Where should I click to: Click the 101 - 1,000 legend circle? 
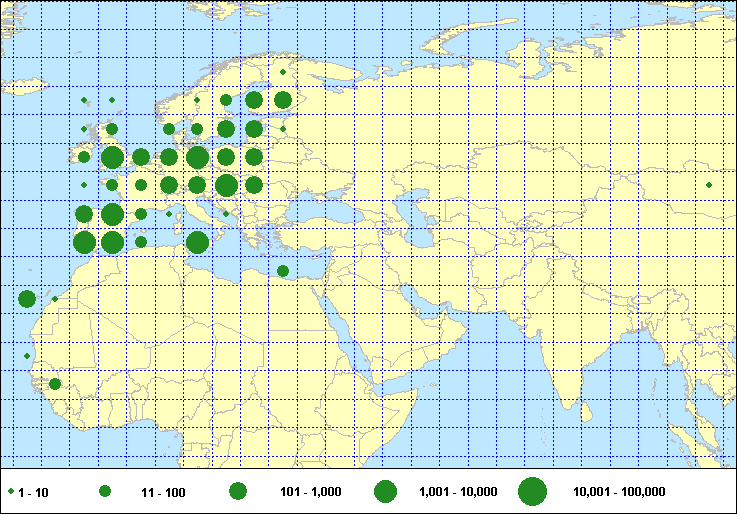(x=238, y=492)
